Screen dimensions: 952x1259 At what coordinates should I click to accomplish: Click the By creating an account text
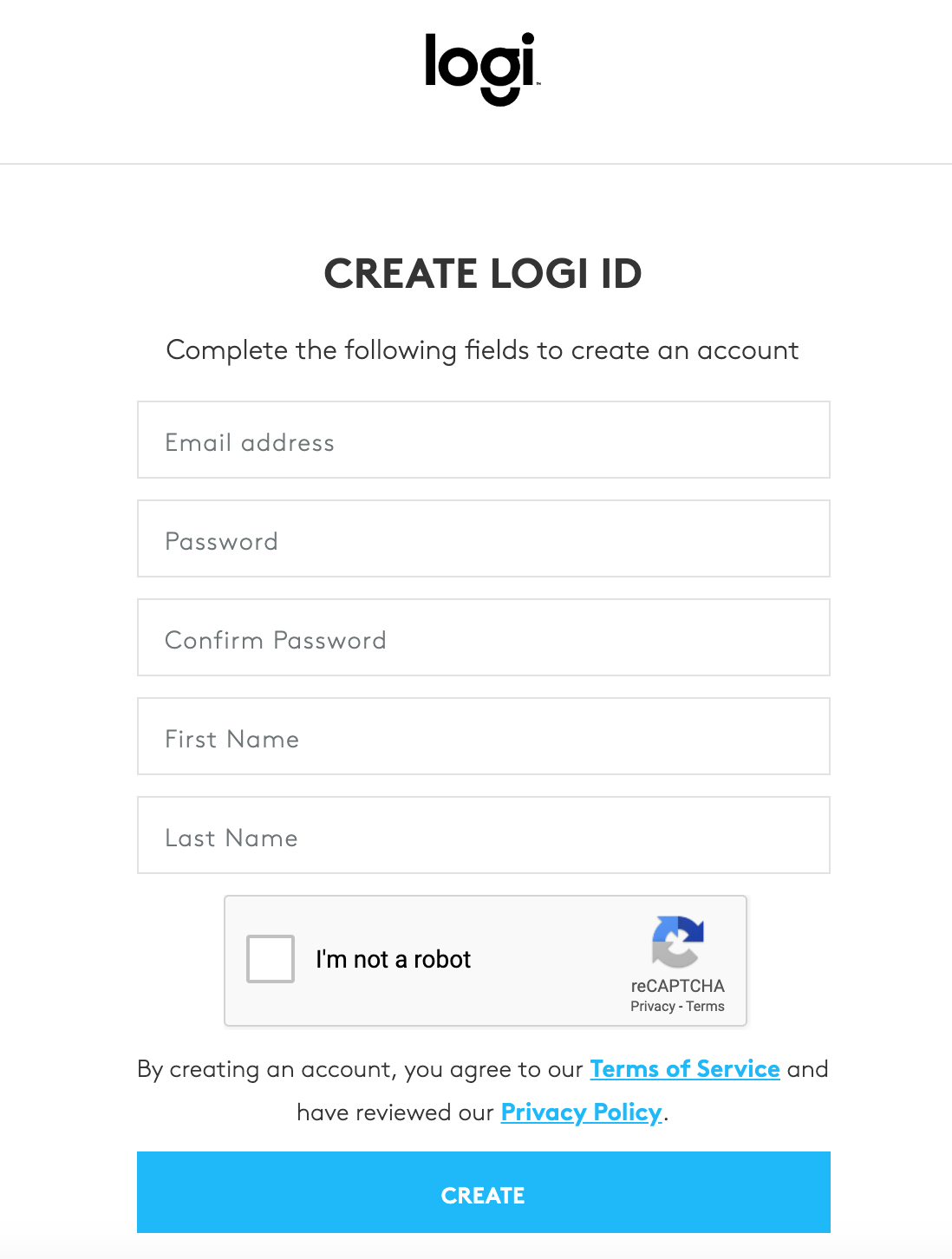(360, 1069)
